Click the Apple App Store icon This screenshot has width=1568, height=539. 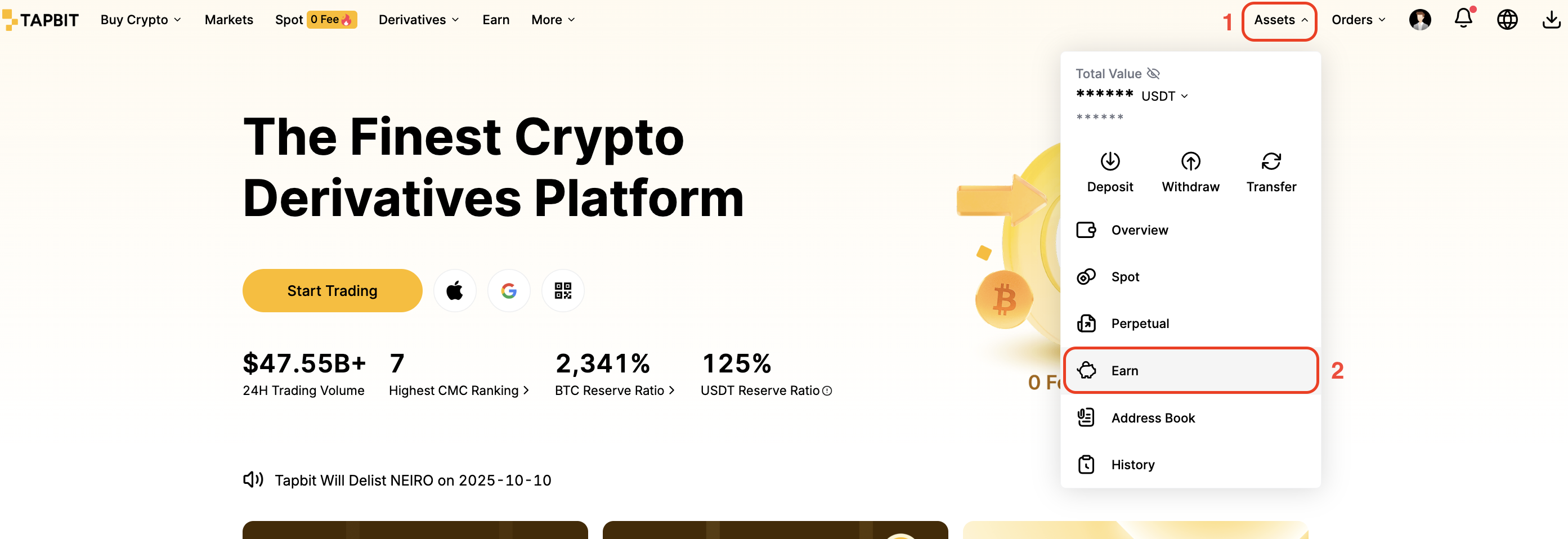tap(455, 291)
